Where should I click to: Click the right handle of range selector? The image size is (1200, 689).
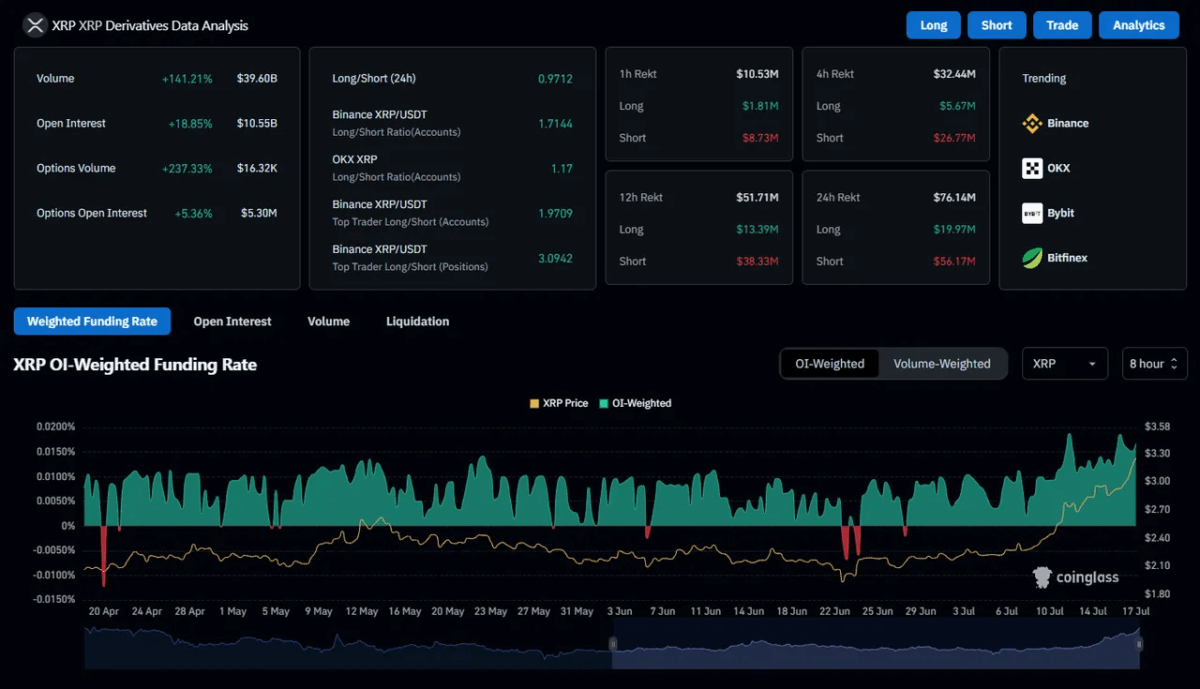1140,645
